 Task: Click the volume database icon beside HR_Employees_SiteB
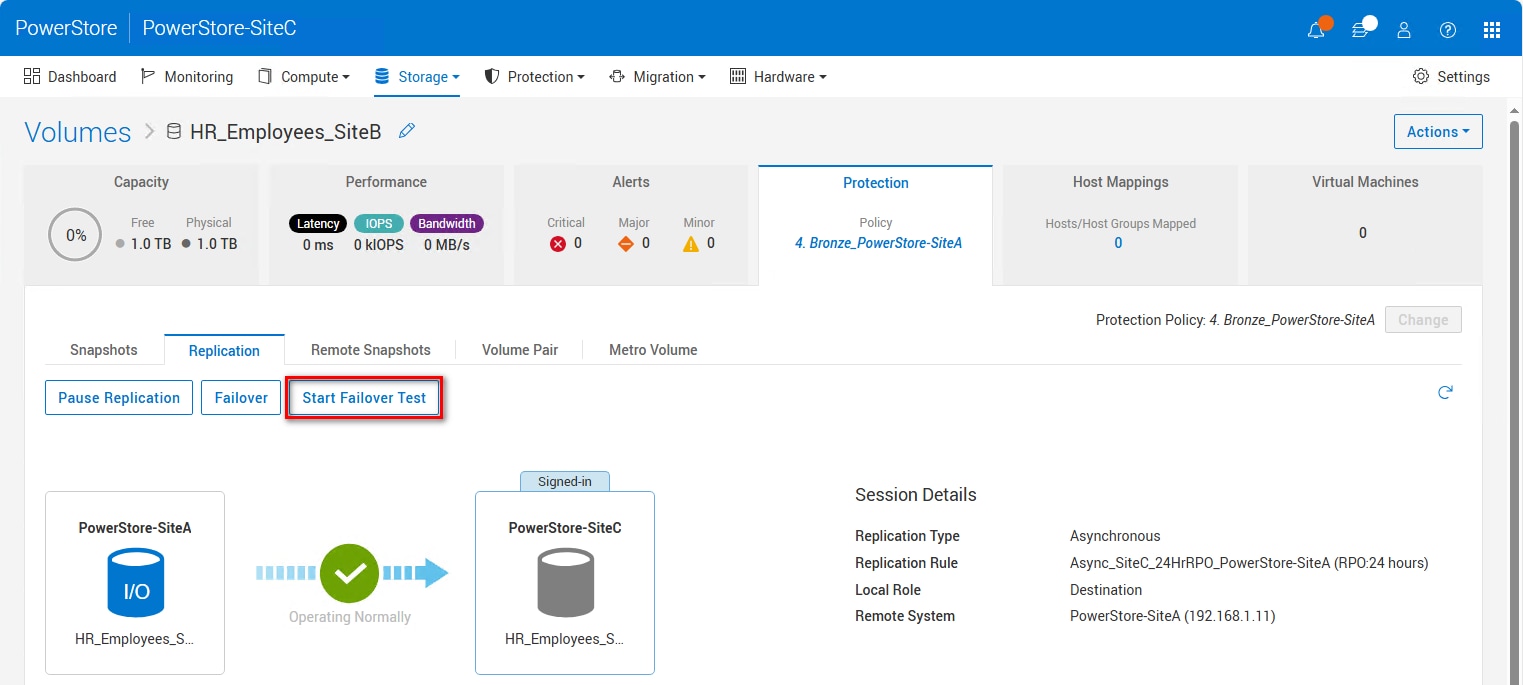174,131
